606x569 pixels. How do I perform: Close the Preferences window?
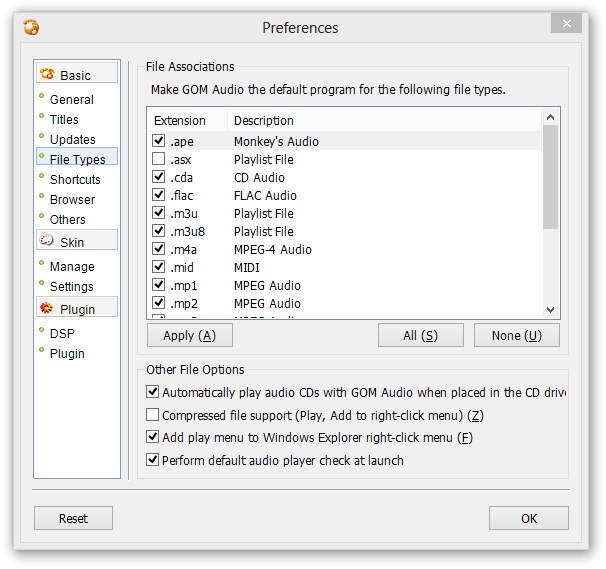point(567,23)
